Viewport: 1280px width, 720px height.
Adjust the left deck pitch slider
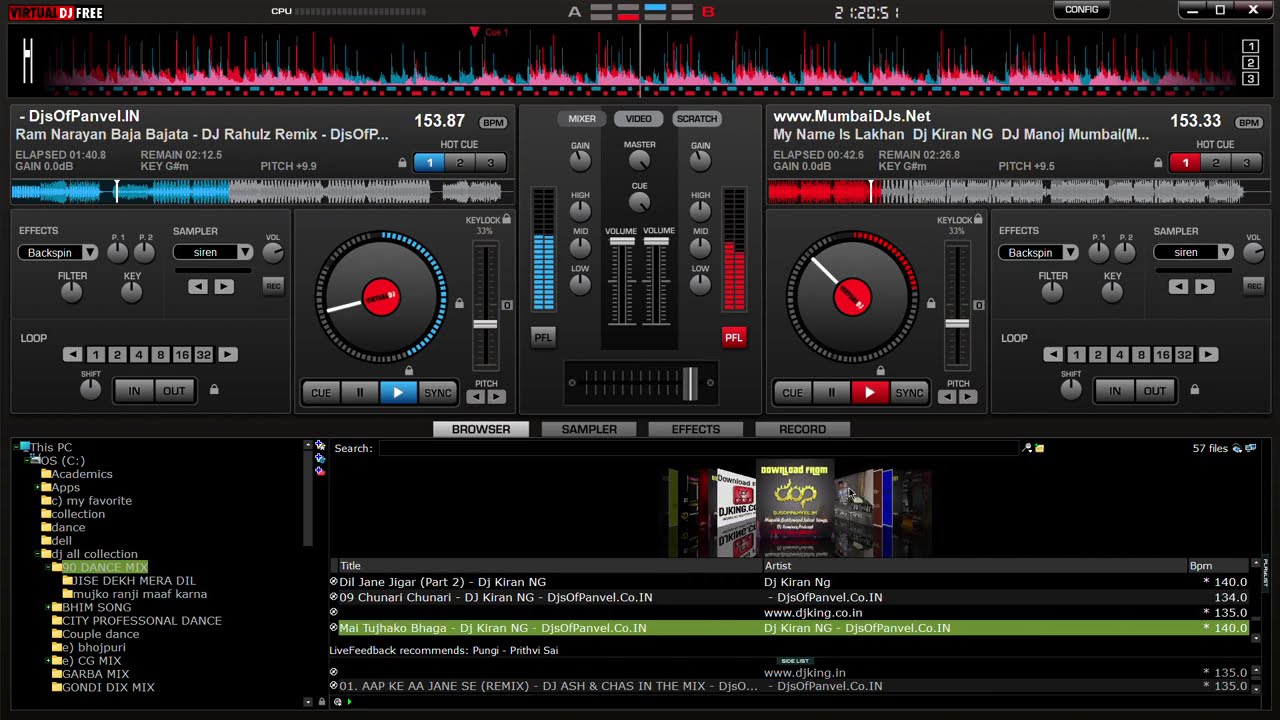coord(485,324)
